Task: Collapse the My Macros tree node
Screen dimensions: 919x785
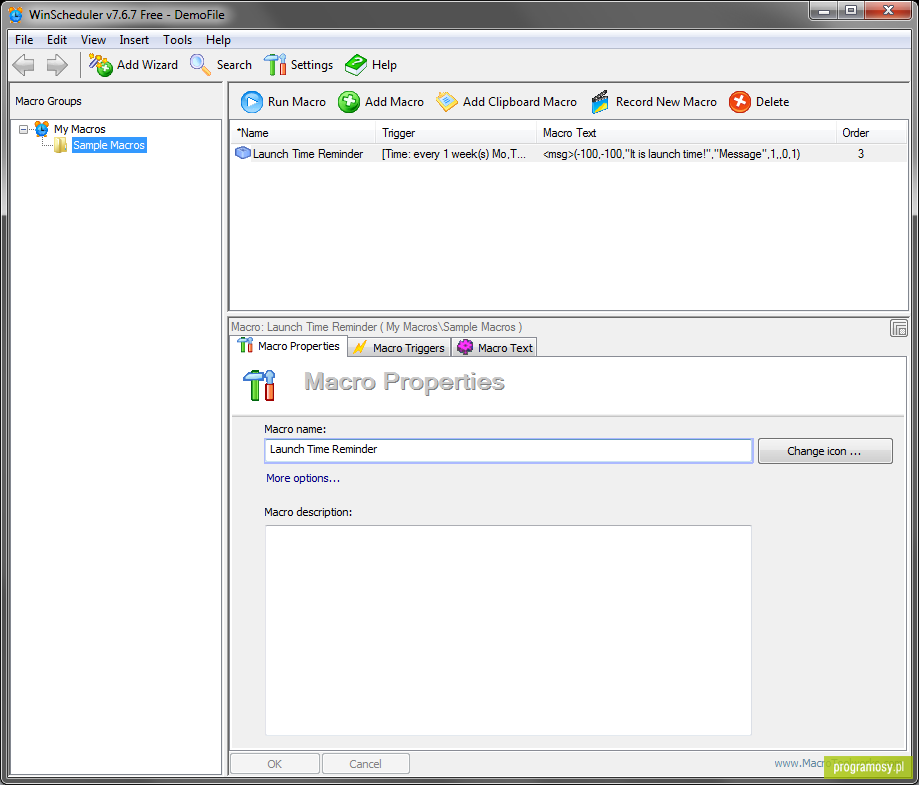Action: pyautogui.click(x=23, y=129)
